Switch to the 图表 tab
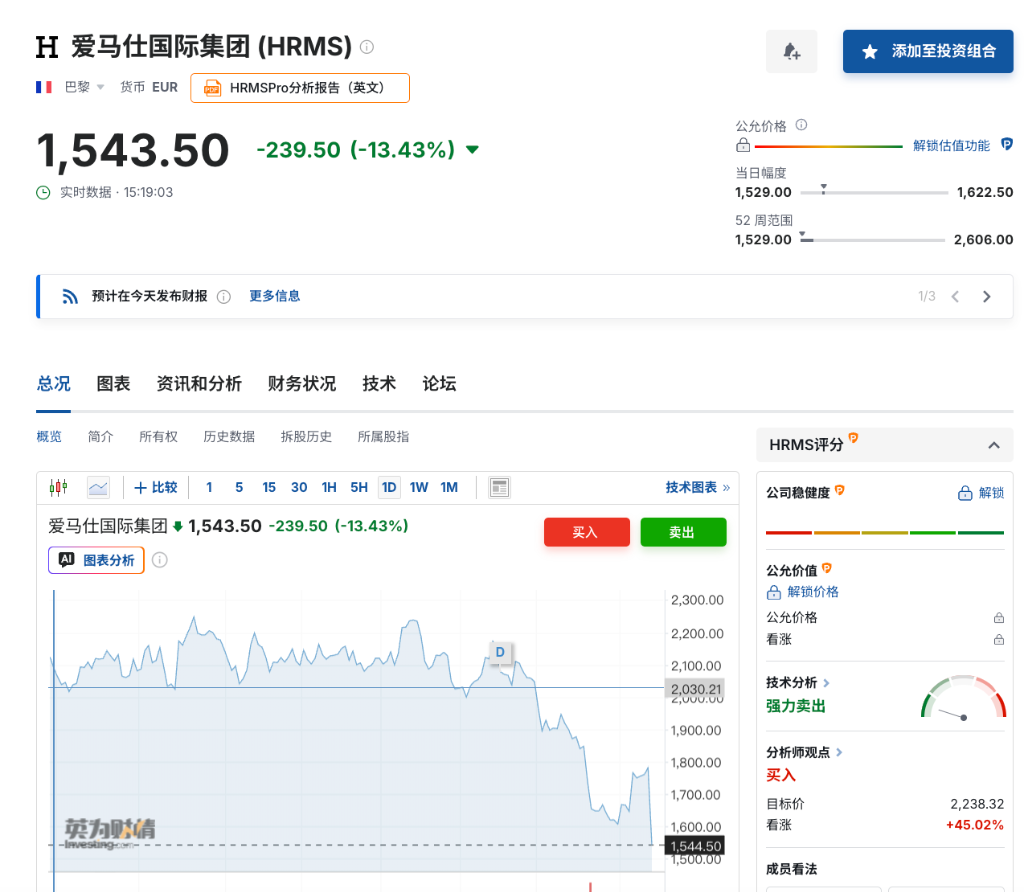1024x892 pixels. [113, 384]
